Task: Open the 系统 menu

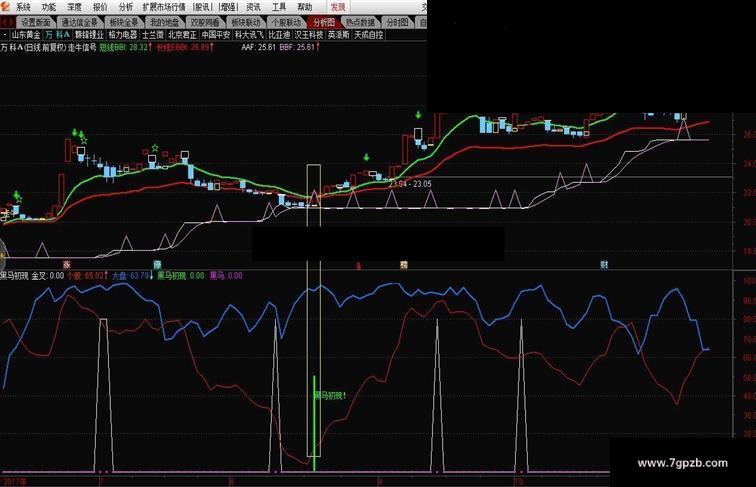Action: coord(23,7)
